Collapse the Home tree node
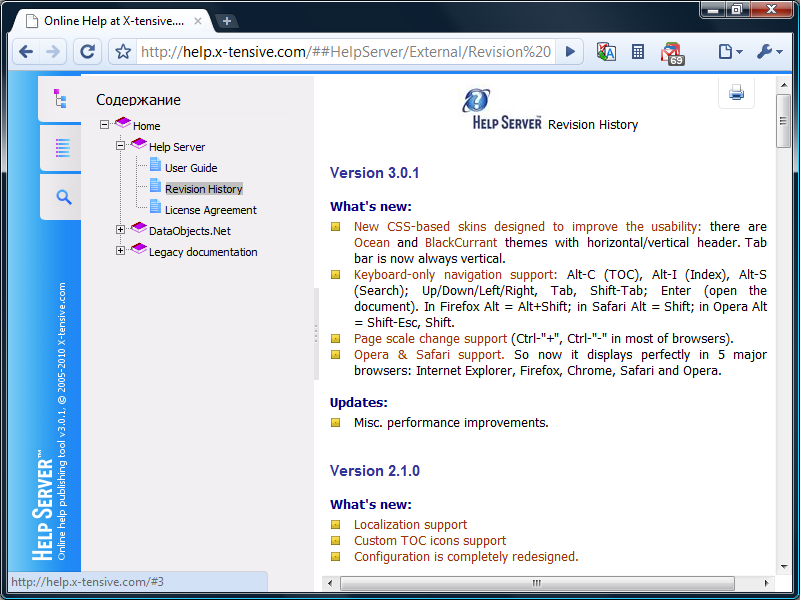Screen dimensions: 800x600 point(105,124)
